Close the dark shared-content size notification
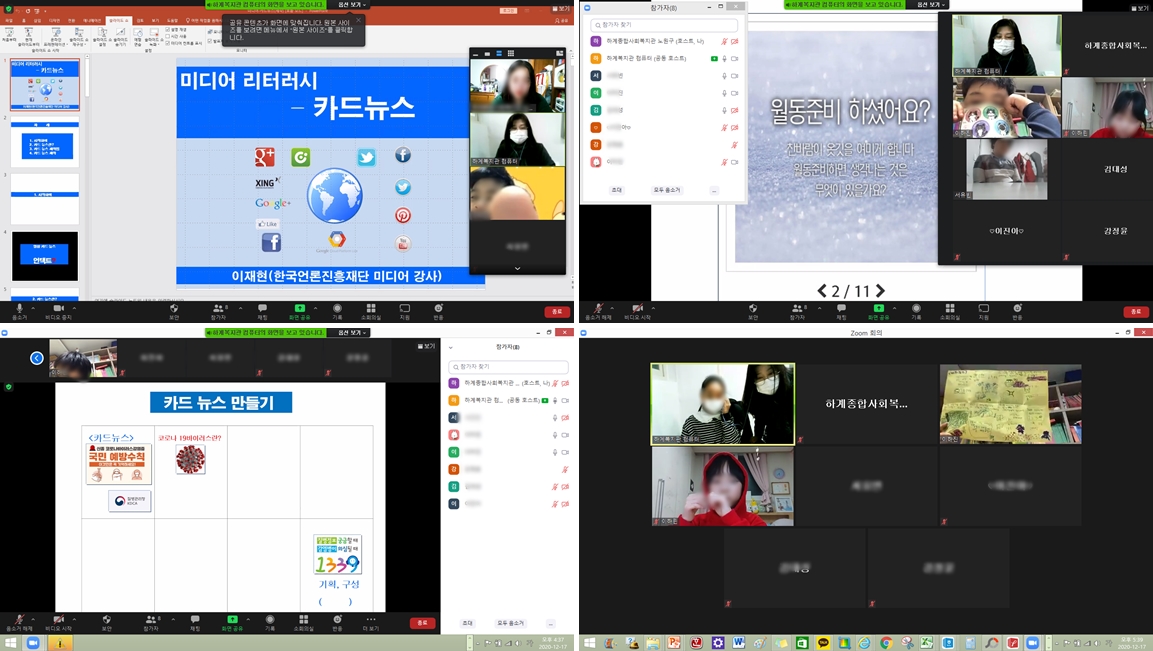This screenshot has height=651, width=1153. click(x=358, y=20)
